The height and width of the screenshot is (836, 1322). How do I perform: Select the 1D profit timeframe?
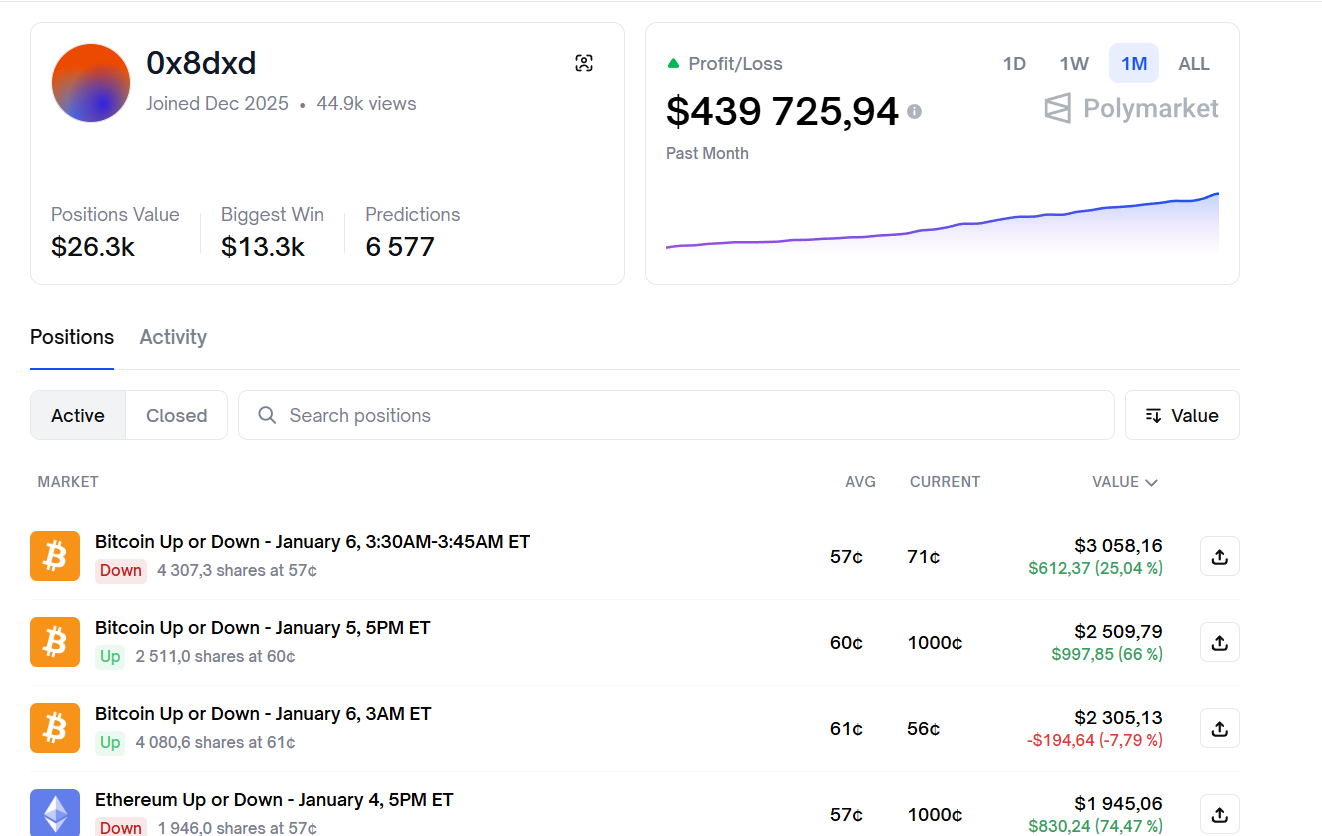1014,64
